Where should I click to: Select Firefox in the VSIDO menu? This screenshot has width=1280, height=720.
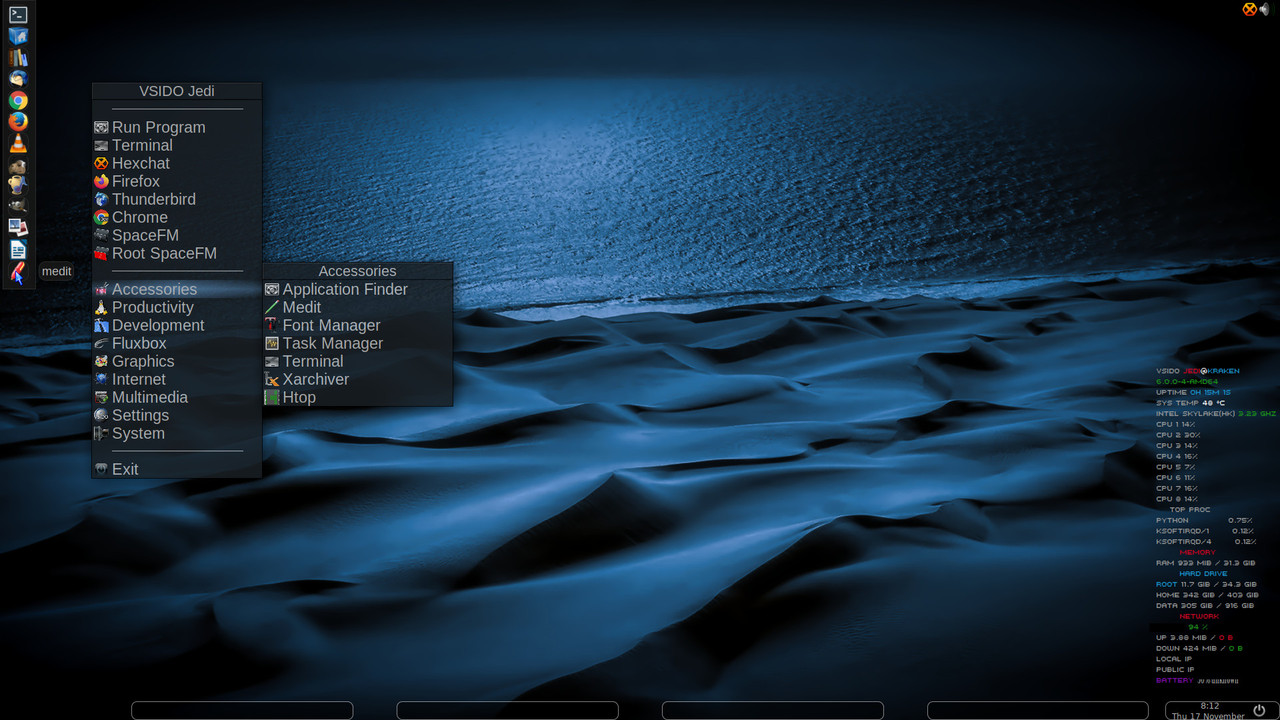pos(177,181)
